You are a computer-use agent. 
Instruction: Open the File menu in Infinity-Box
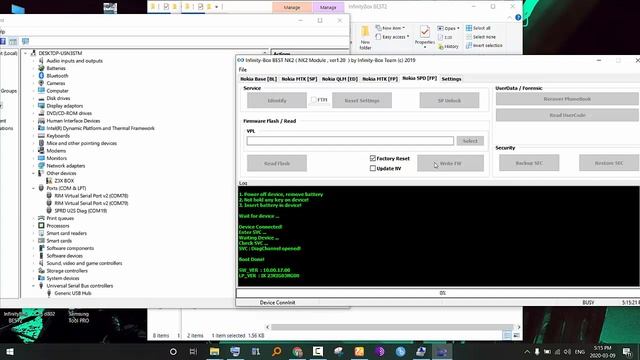(x=242, y=69)
